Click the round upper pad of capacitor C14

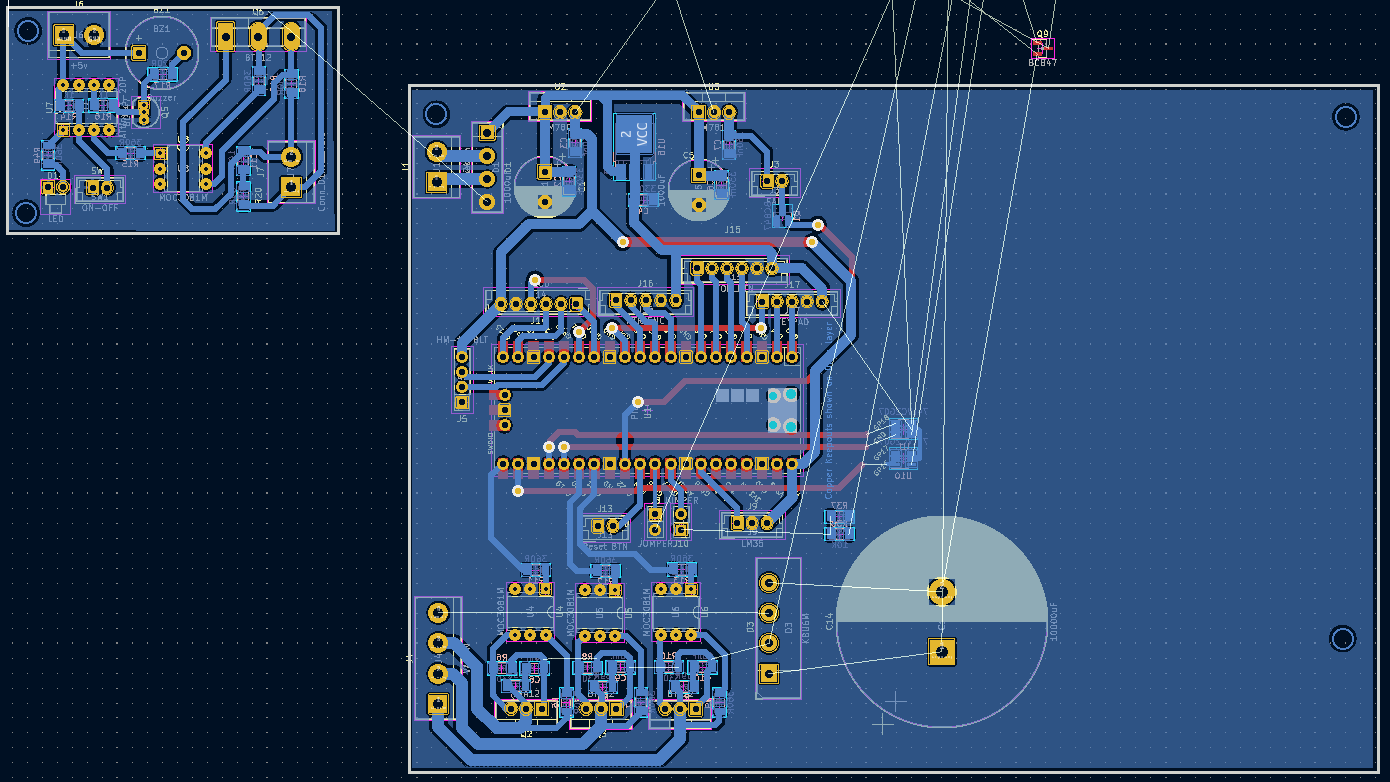[941, 592]
